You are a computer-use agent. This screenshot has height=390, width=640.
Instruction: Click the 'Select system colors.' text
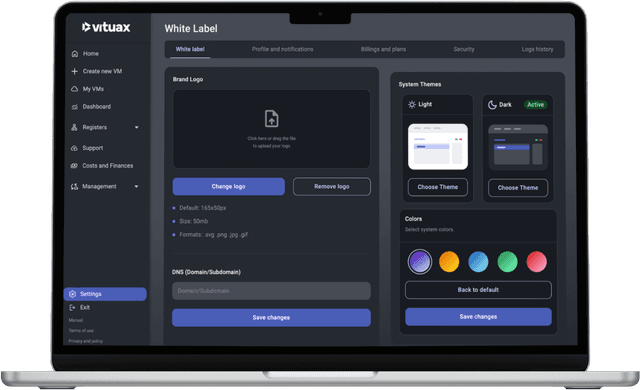[x=429, y=230]
